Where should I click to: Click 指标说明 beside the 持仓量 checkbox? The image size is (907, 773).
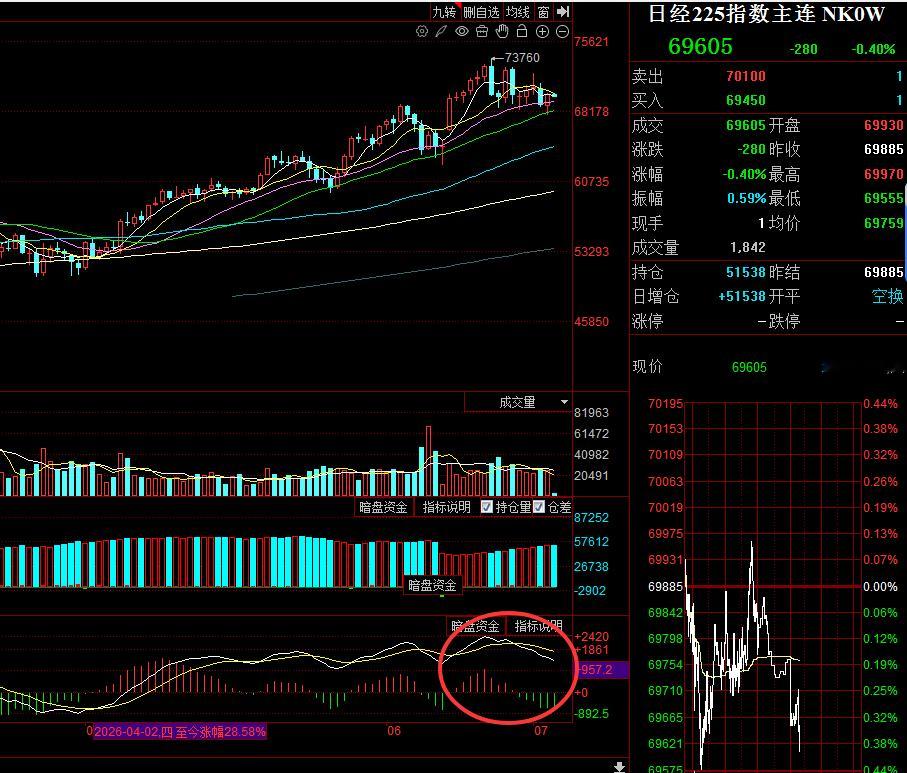(x=446, y=507)
